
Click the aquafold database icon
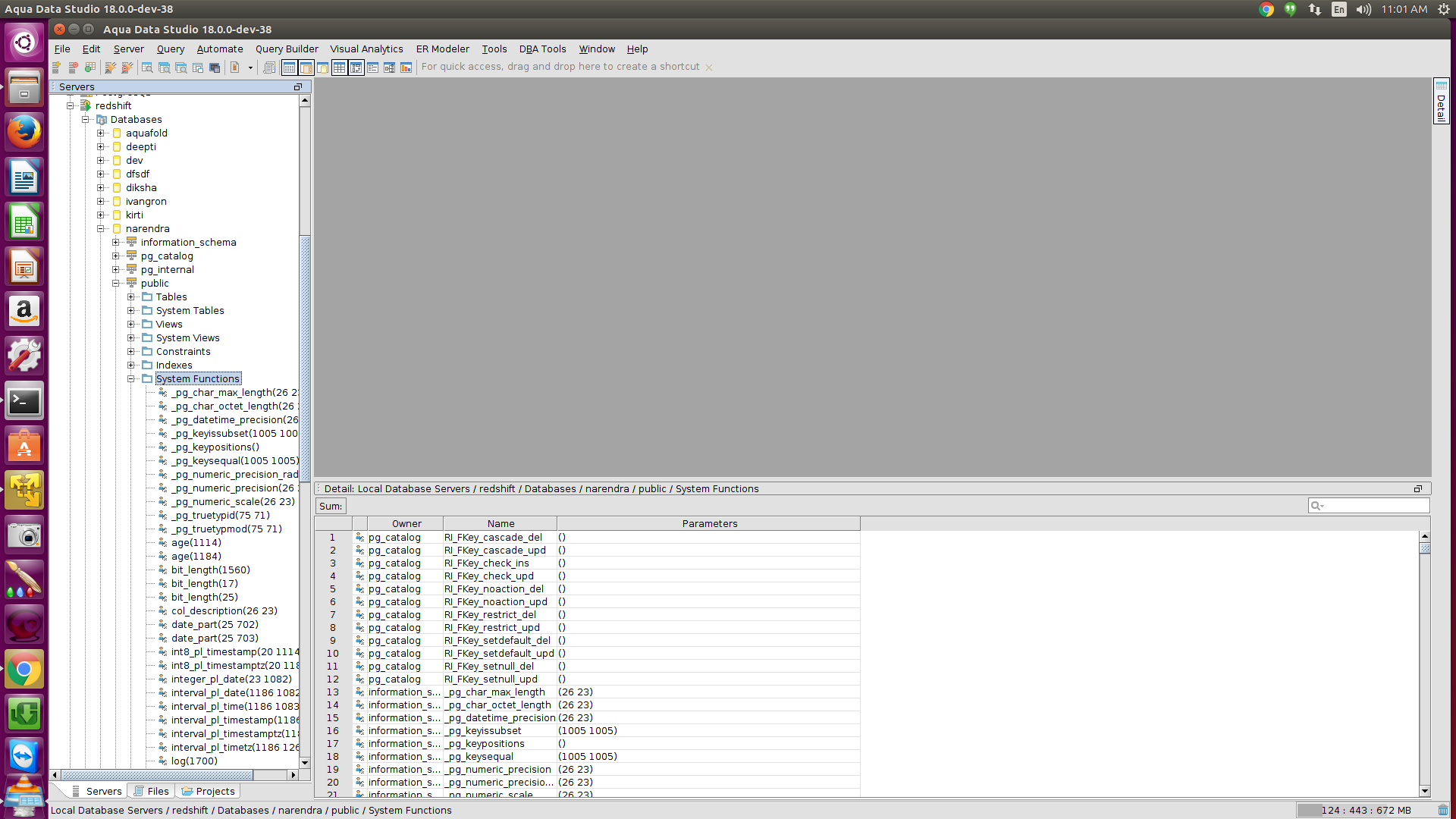(117, 133)
